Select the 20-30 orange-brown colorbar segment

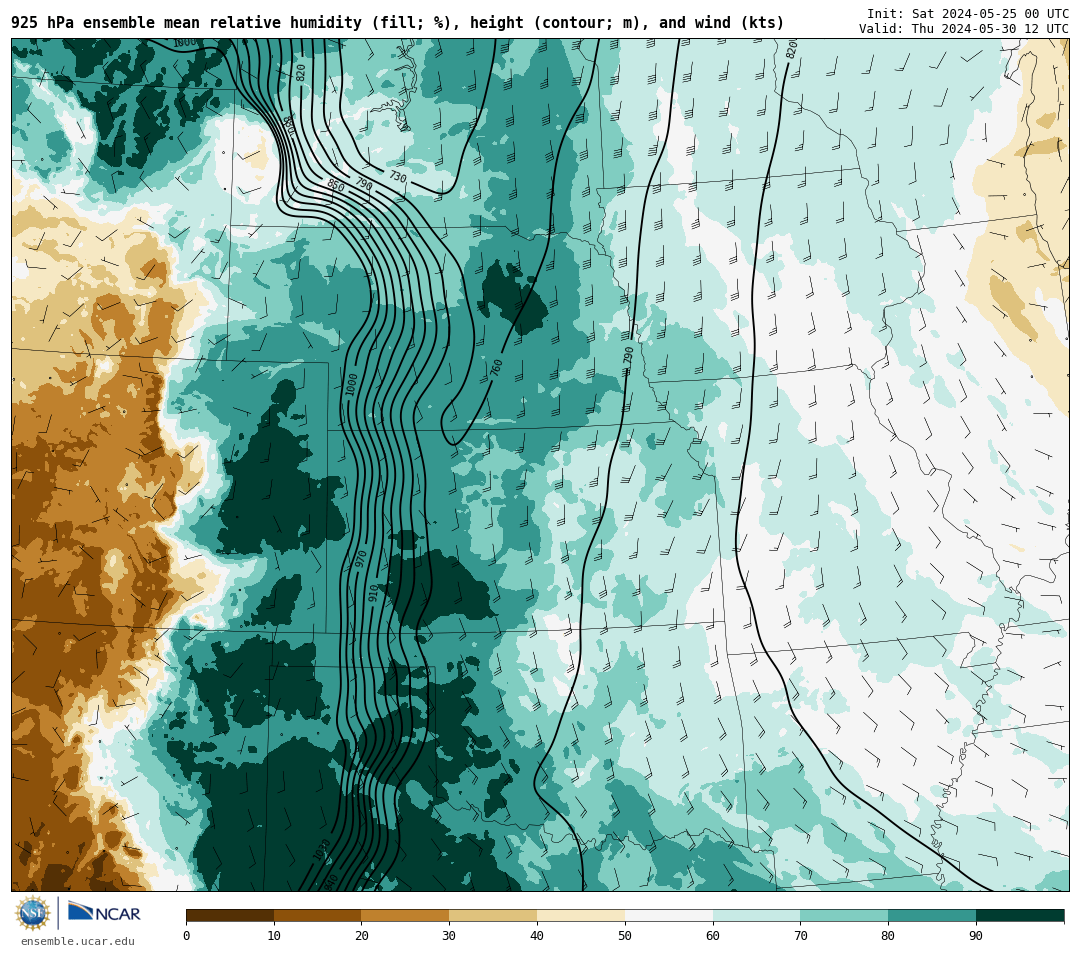(405, 915)
